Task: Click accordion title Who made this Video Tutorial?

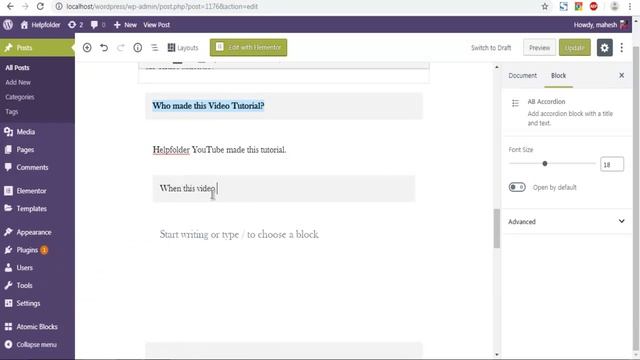Action: coord(208,106)
